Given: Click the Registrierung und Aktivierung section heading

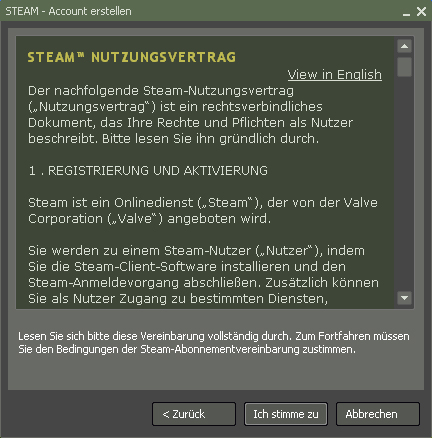Looking at the screenshot, I should tap(148, 171).
